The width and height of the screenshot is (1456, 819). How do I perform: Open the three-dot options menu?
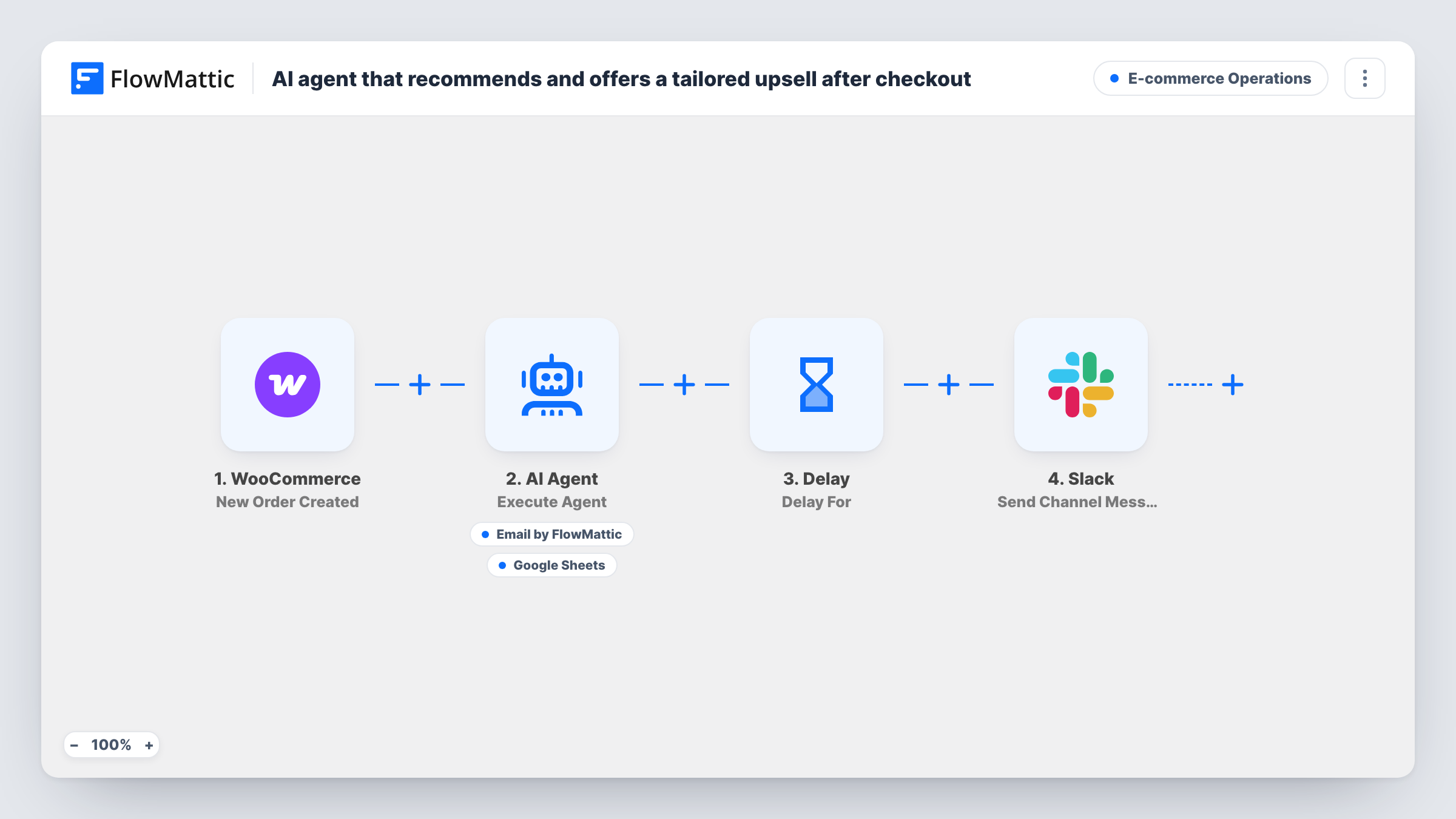tap(1365, 78)
